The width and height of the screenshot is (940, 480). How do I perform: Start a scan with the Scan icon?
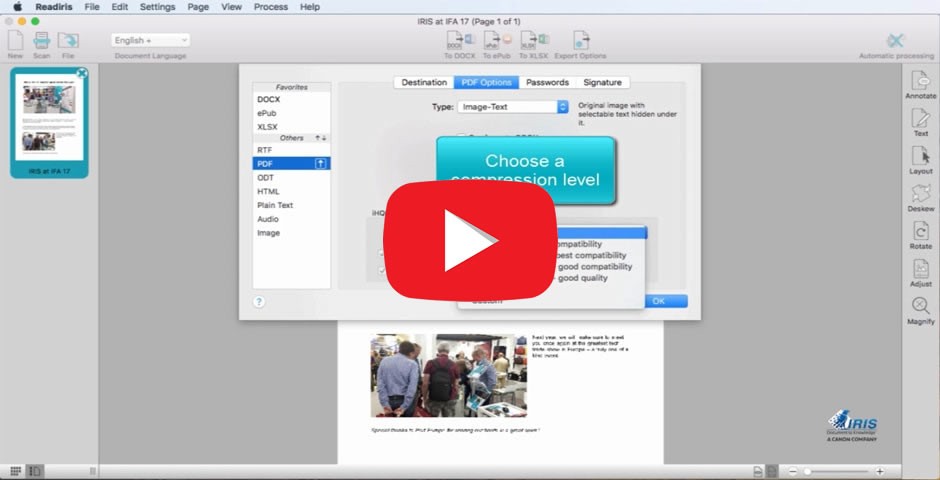tap(41, 41)
